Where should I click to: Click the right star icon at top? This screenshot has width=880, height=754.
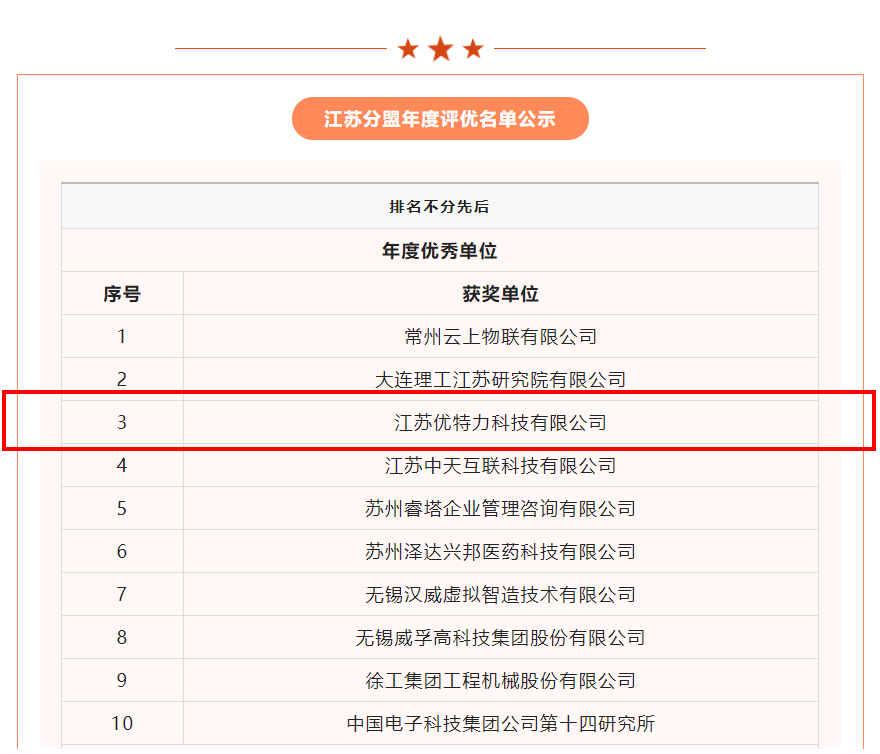[473, 49]
